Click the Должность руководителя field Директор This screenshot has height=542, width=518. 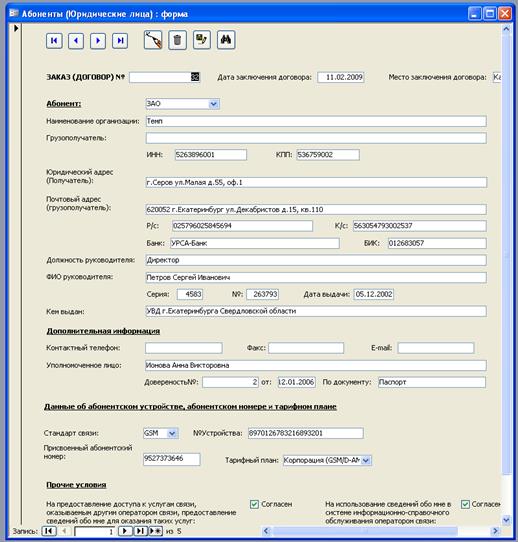[316, 260]
